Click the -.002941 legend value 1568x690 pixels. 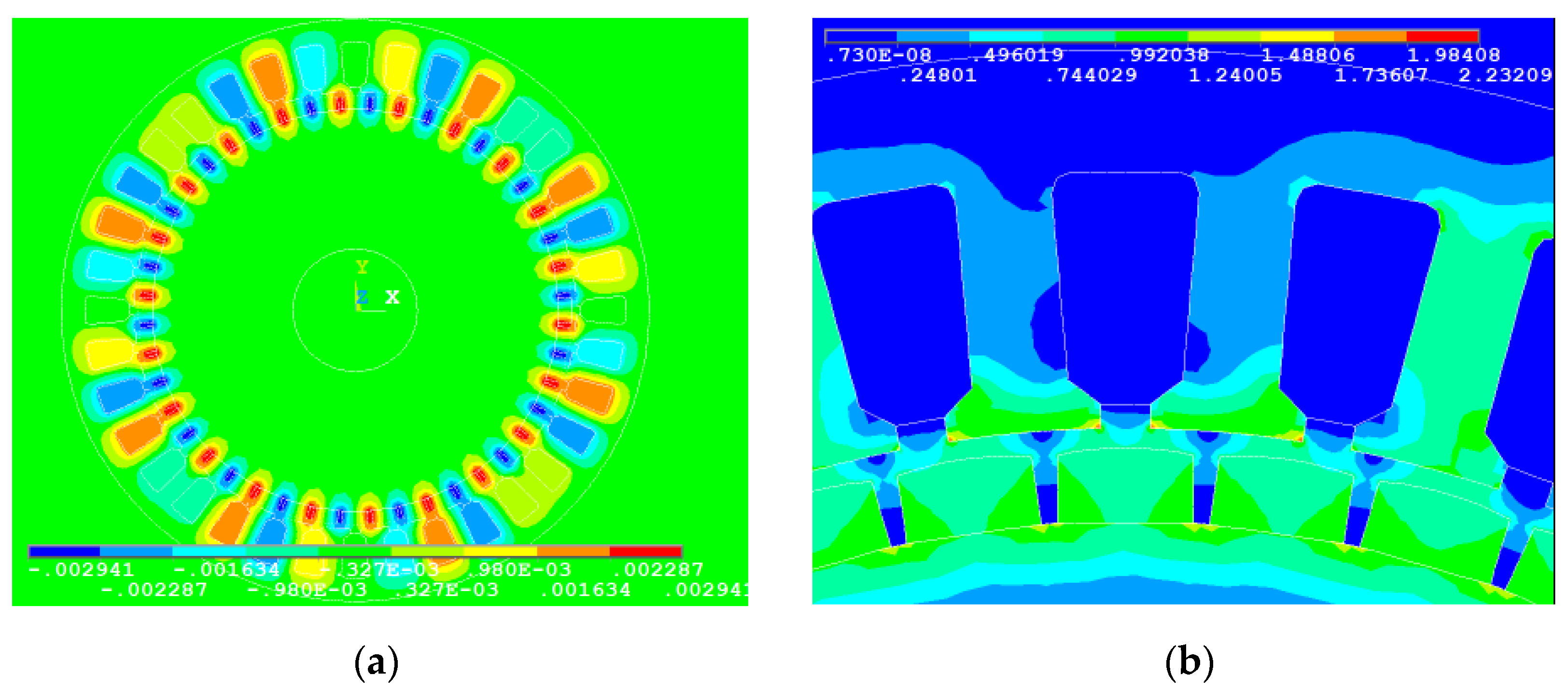pos(82,570)
